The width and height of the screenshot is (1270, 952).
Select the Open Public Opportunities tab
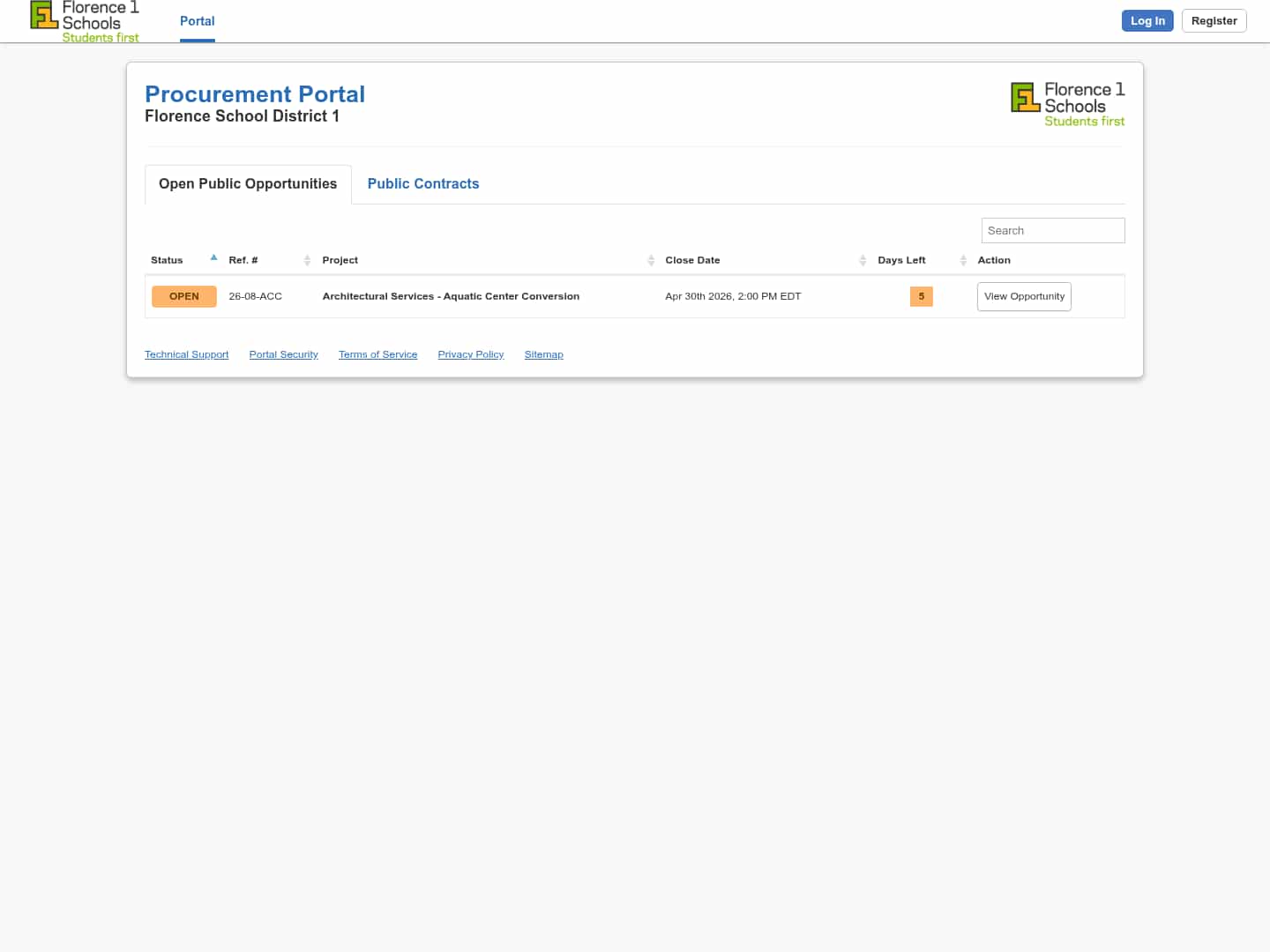[247, 183]
